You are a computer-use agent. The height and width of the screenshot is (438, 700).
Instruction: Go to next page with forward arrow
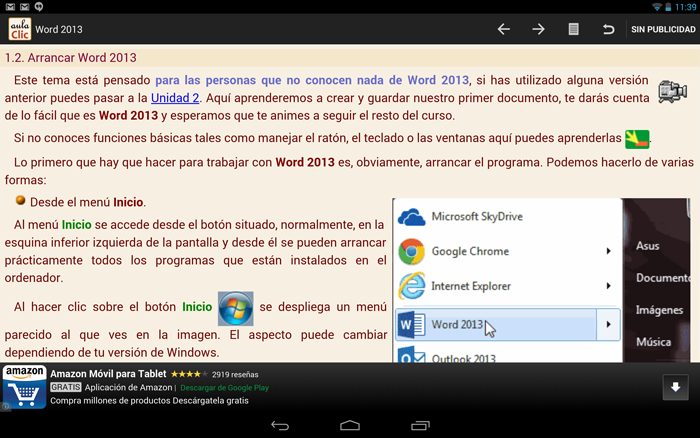538,29
